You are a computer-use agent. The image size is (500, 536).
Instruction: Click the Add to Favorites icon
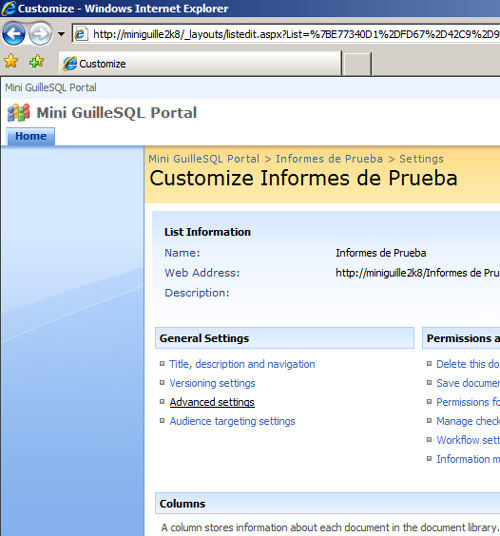[37, 61]
